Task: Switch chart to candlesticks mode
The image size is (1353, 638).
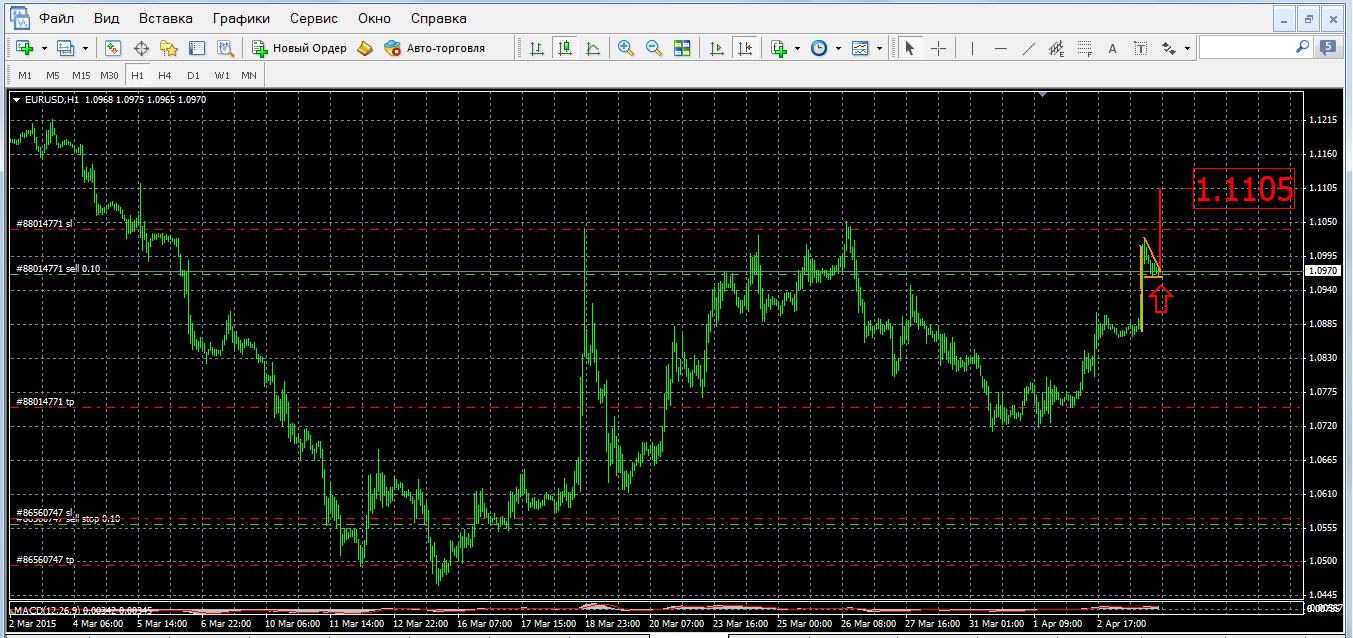Action: click(565, 48)
